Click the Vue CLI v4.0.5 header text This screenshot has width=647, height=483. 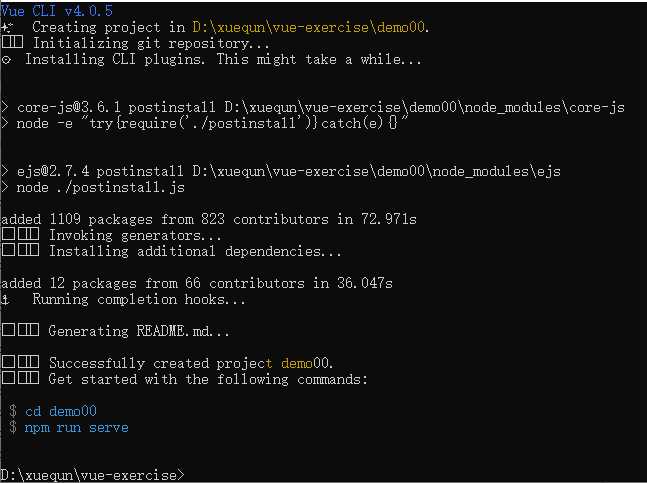(x=57, y=10)
